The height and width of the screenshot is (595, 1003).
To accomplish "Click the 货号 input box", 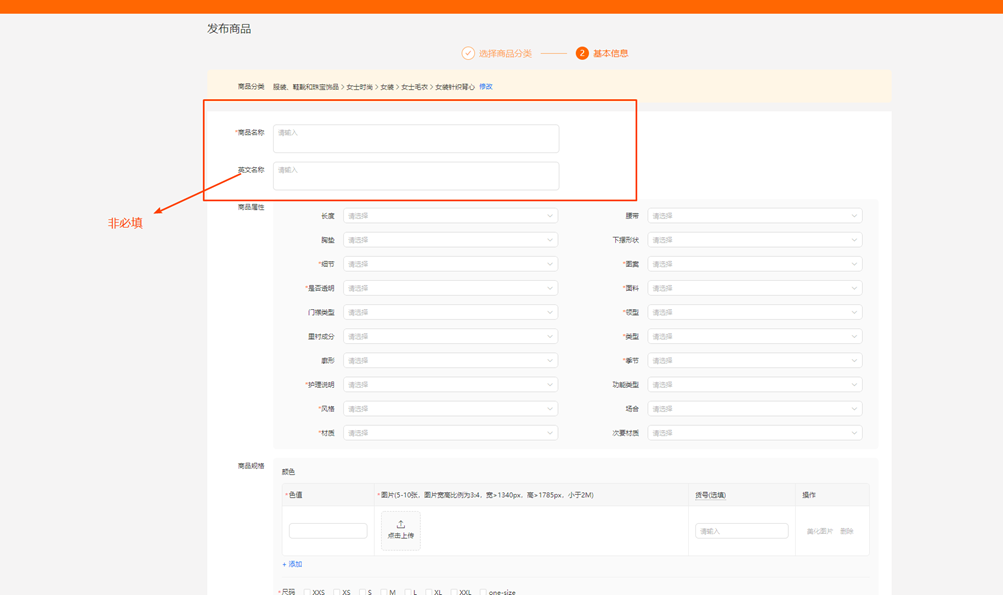I will [x=741, y=530].
